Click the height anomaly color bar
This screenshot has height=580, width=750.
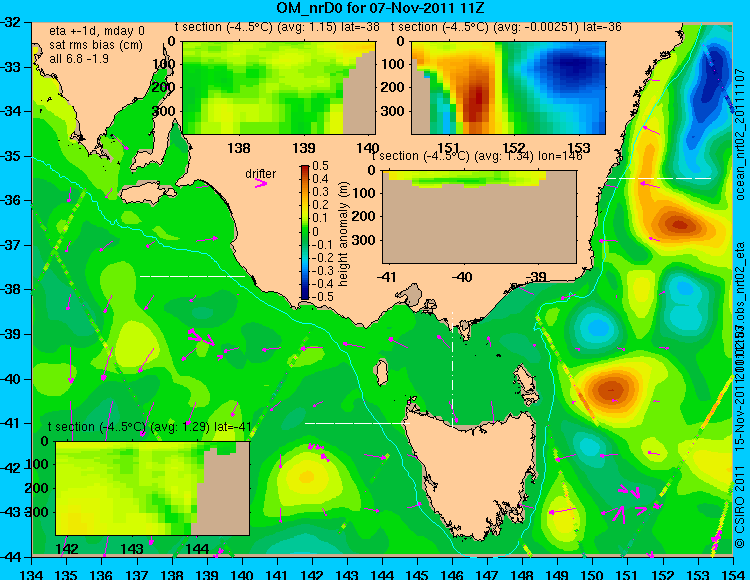click(305, 232)
